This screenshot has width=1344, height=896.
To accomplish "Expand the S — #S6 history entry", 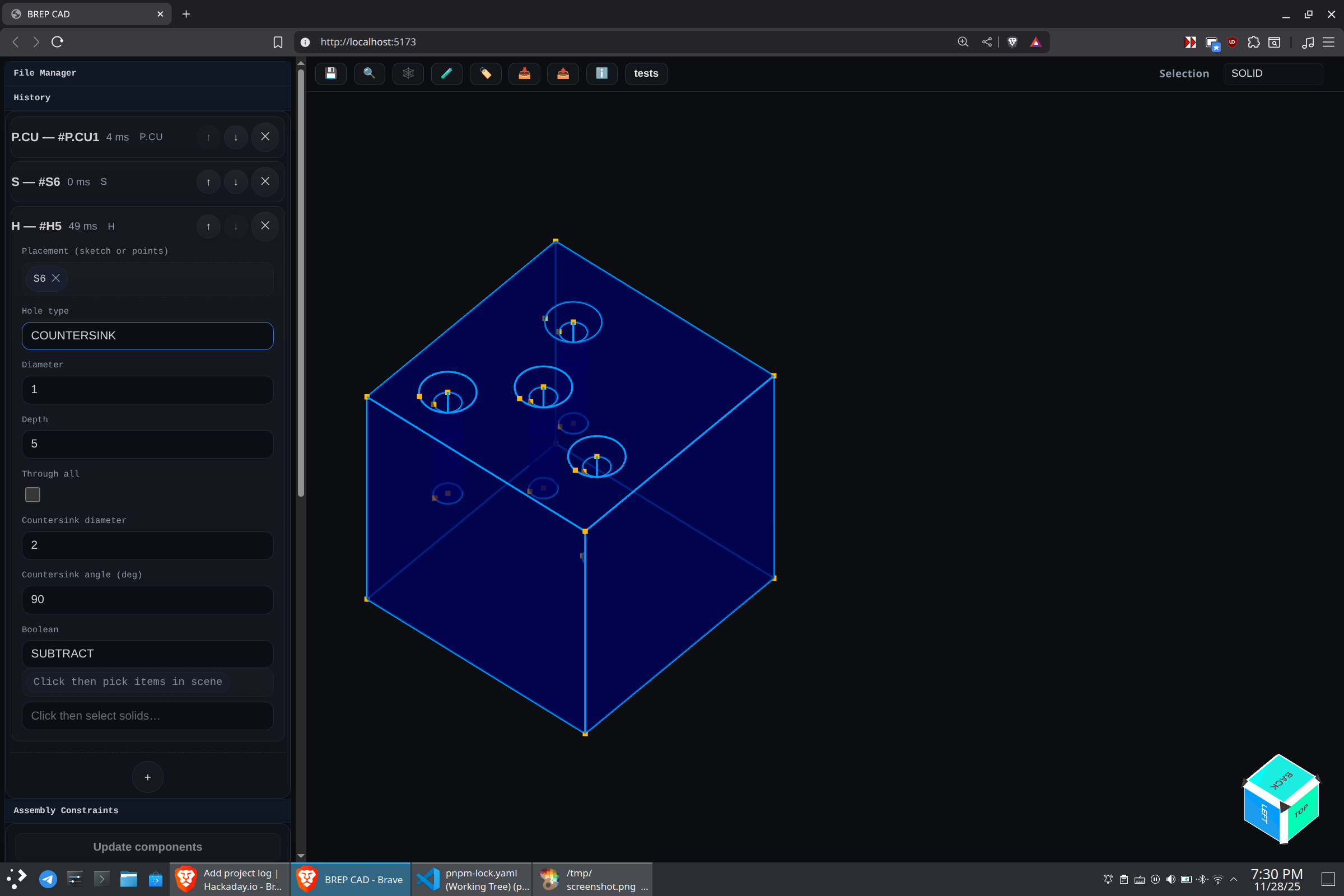I will click(x=35, y=181).
